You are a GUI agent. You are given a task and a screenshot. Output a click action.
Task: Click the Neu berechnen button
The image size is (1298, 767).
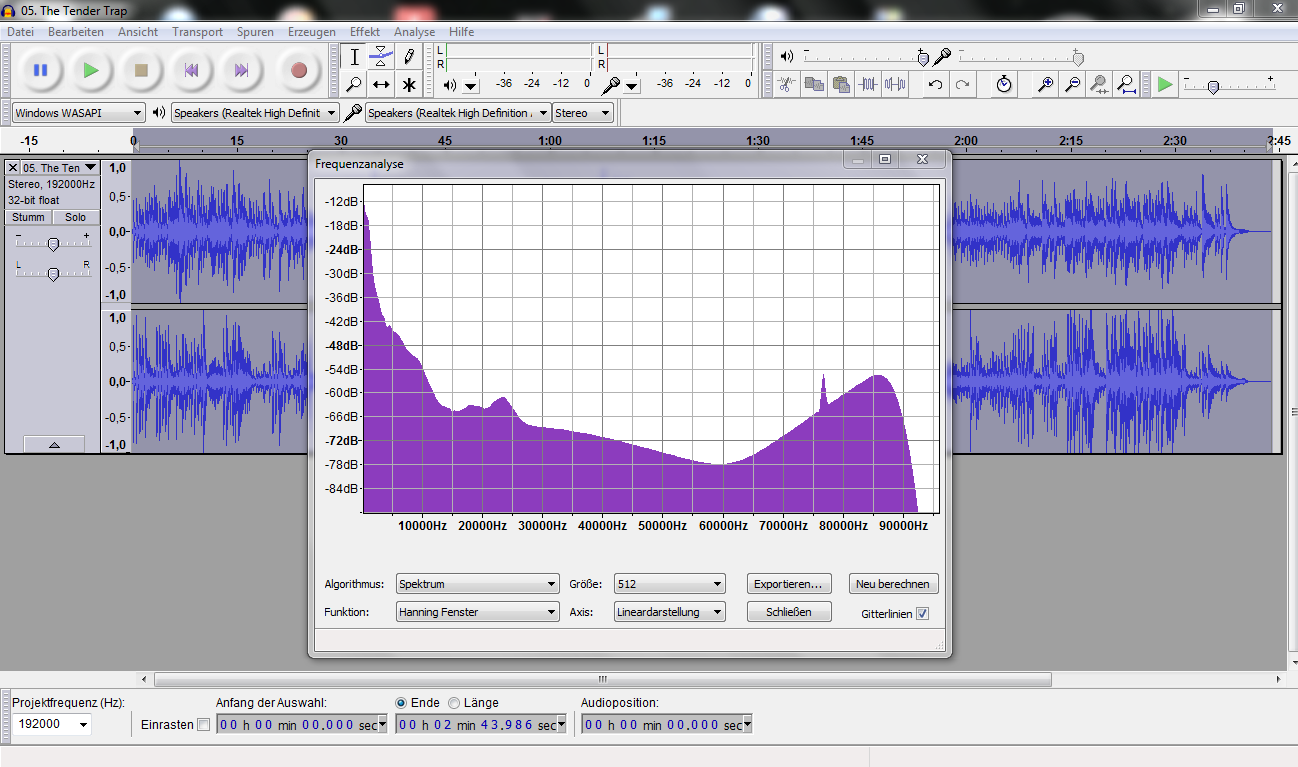coord(893,584)
